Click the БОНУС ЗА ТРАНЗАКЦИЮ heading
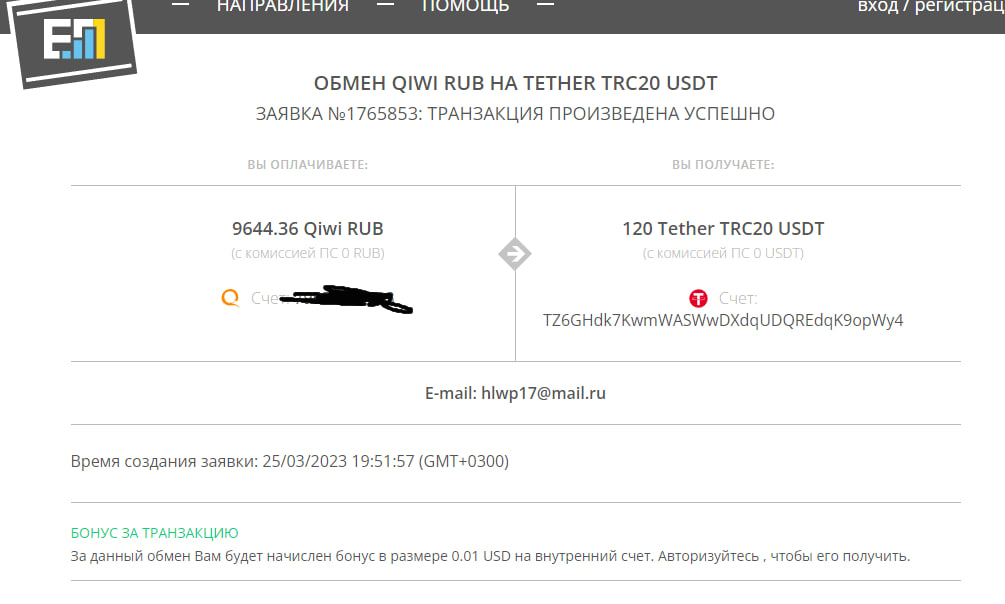1005x604 pixels. pyautogui.click(x=154, y=533)
